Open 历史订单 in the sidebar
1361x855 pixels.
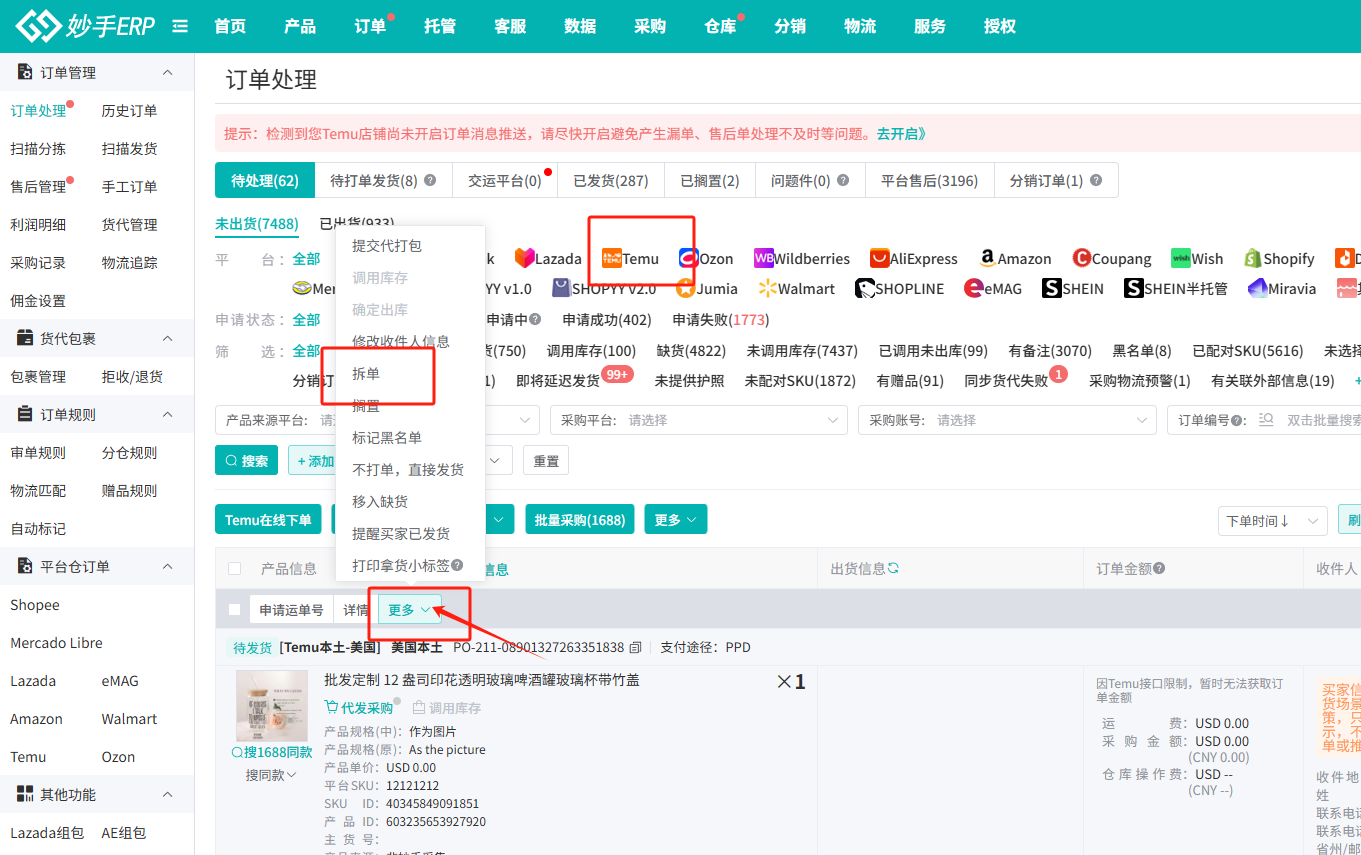(129, 111)
